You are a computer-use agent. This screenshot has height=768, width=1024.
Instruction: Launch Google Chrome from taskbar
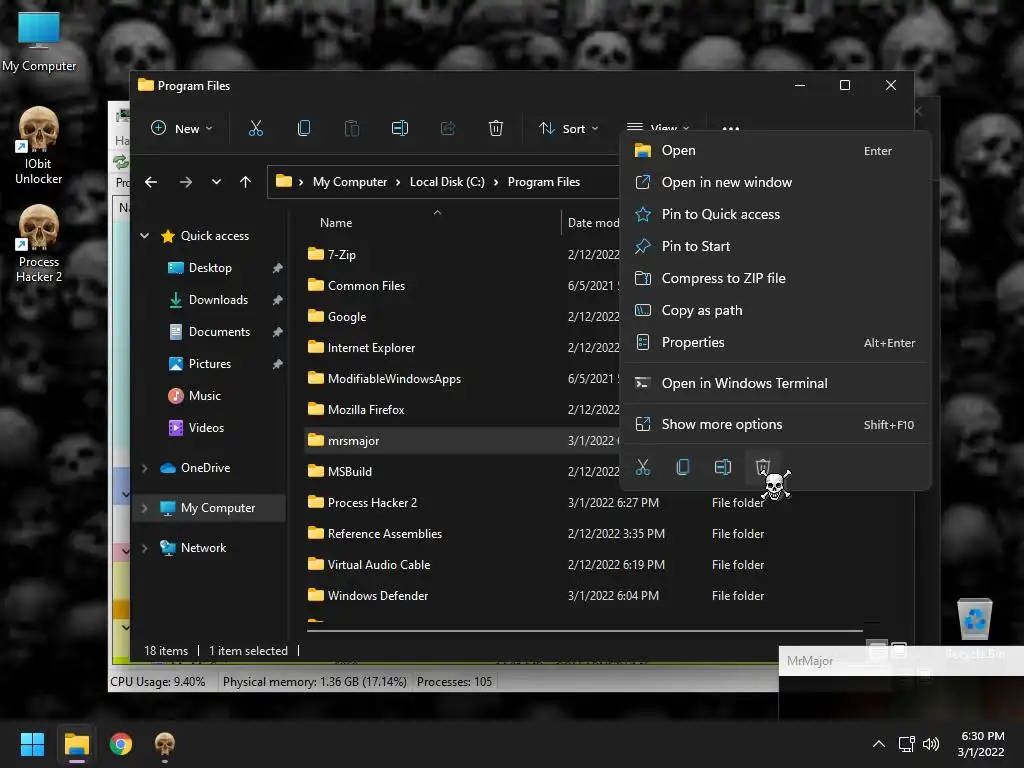tap(121, 744)
